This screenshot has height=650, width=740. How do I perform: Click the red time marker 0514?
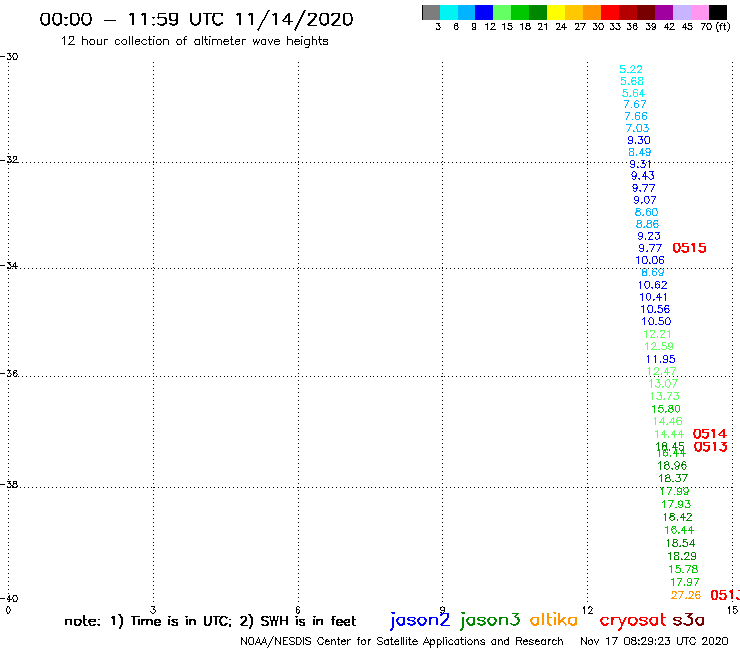pos(710,433)
